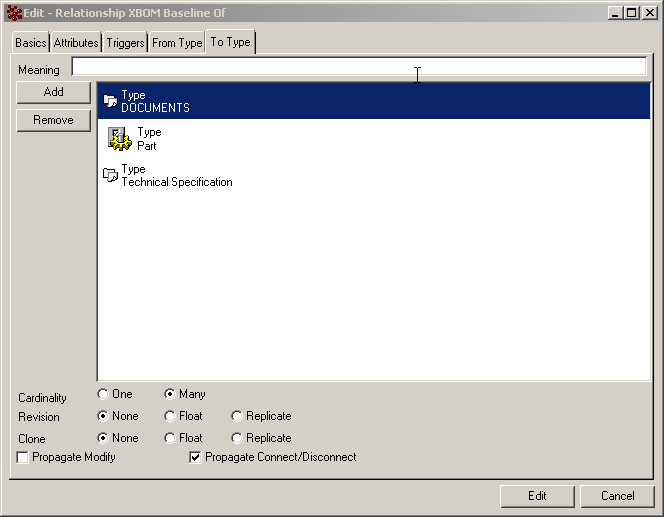Set Clone to Replicate
This screenshot has width=664, height=517.
pyautogui.click(x=237, y=438)
